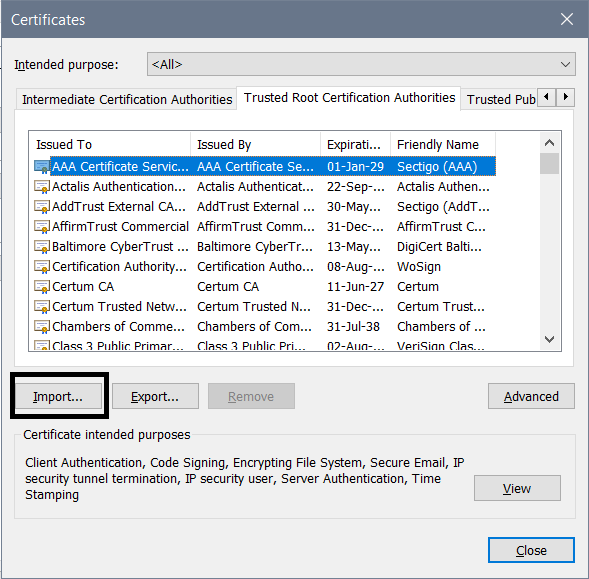Click the AAA Certificate Services certificate icon
The width and height of the screenshot is (589, 579).
pyautogui.click(x=42, y=166)
